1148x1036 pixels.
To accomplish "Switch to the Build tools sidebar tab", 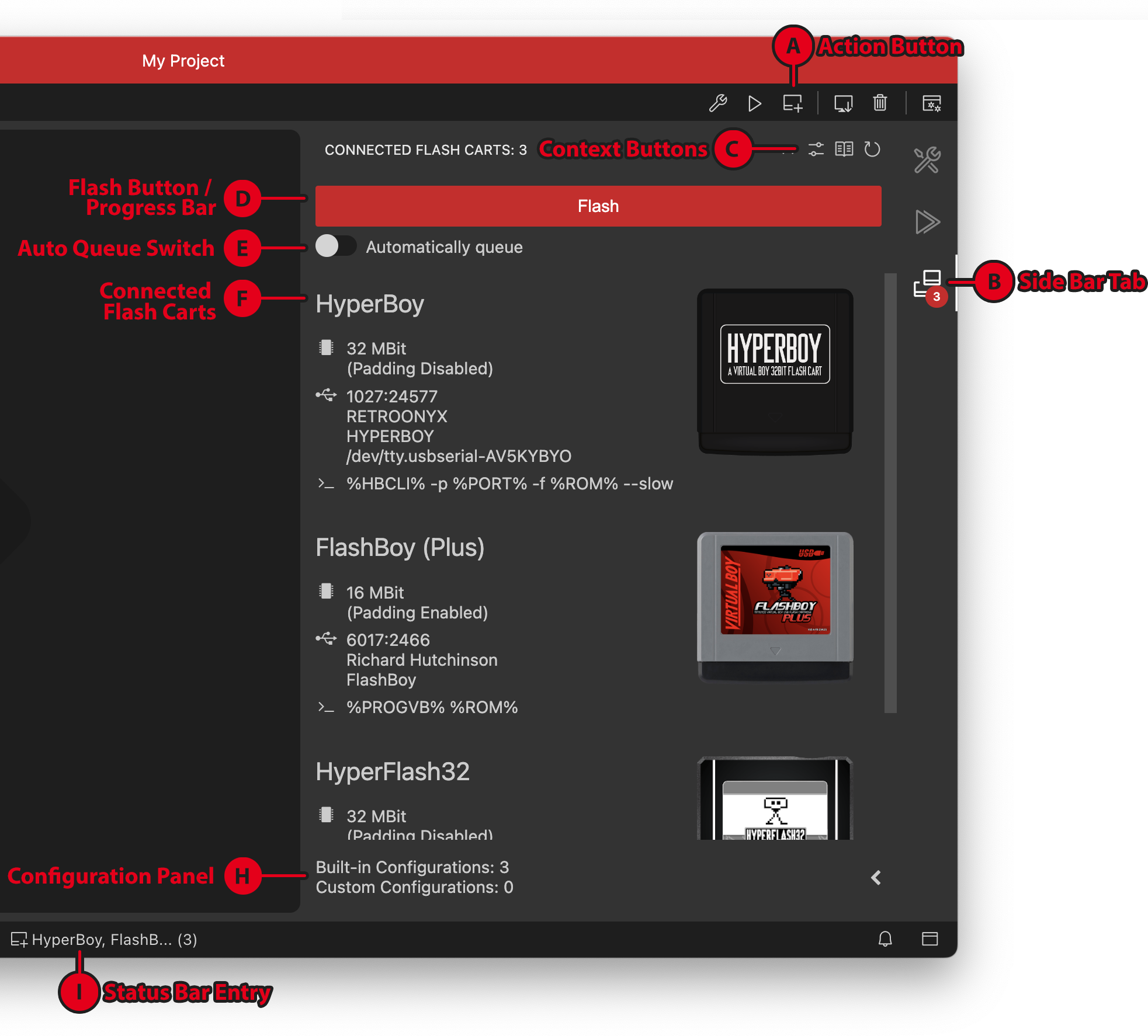I will (927, 160).
